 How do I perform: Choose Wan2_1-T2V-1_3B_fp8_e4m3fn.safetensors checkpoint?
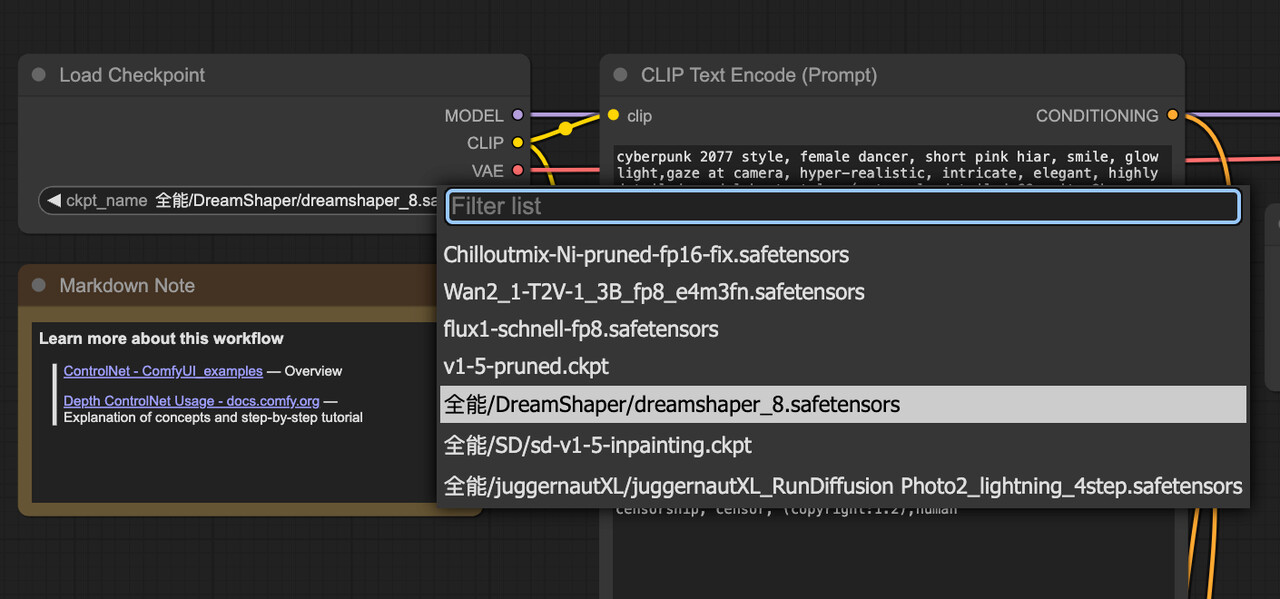coord(654,292)
